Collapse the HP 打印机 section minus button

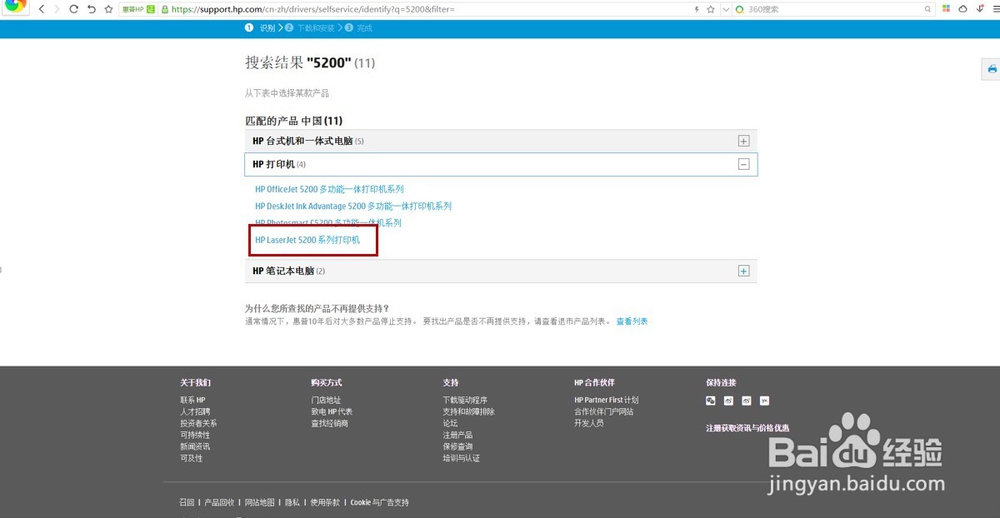click(x=744, y=164)
